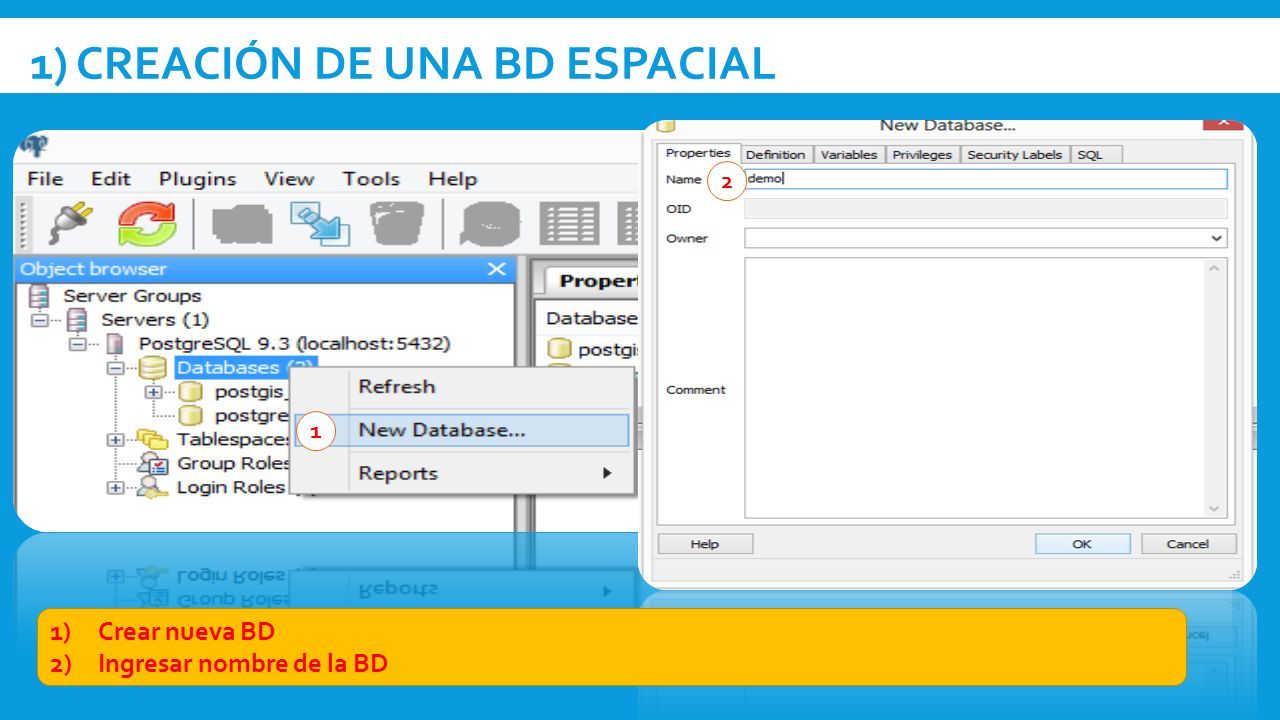Expand the postgis database node
1280x720 pixels.
(154, 392)
